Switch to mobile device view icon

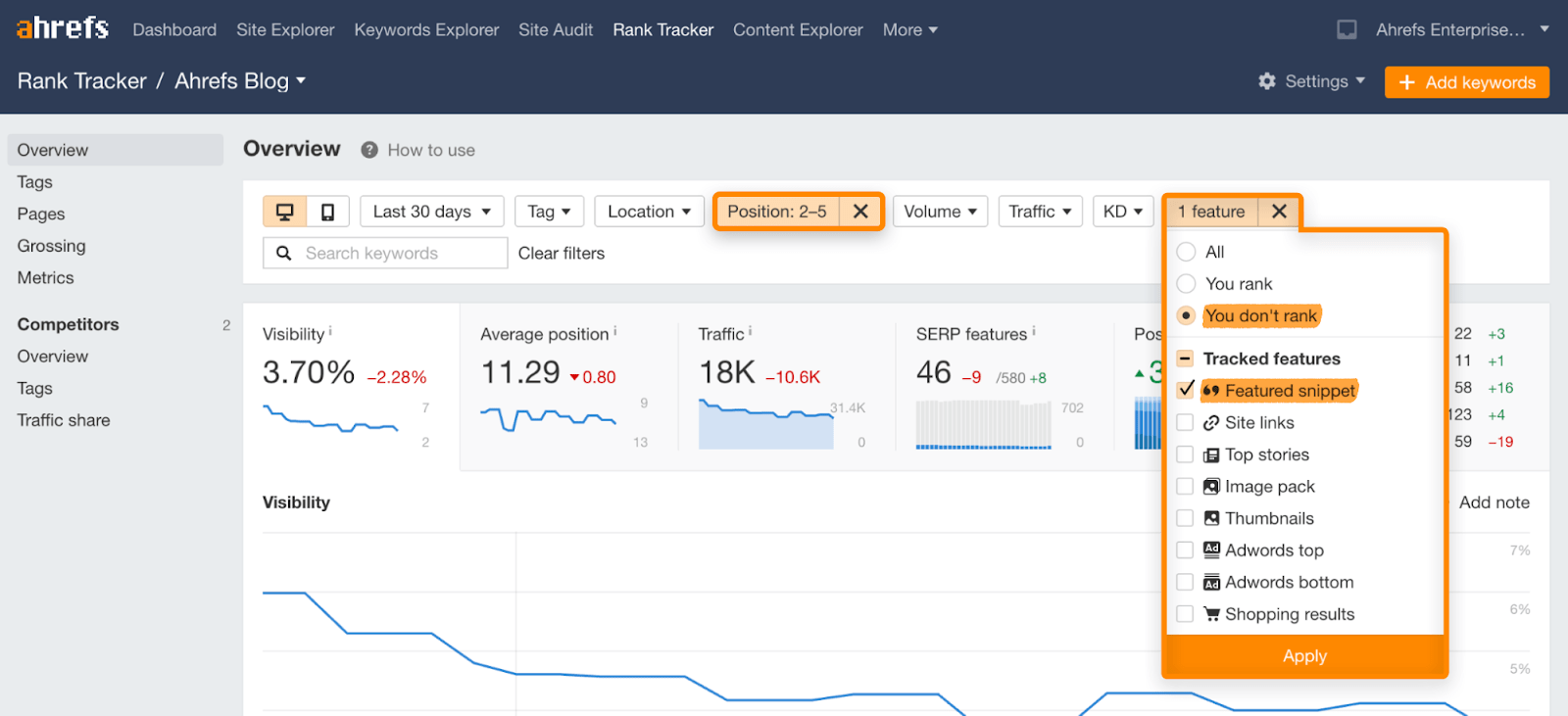328,212
